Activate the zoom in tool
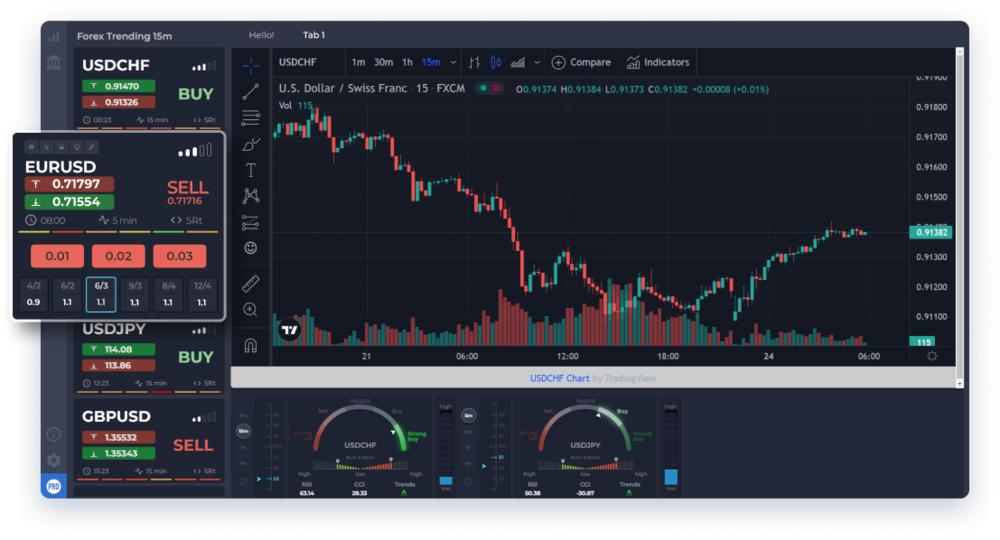Image resolution: width=1000 pixels, height=540 pixels. [251, 309]
